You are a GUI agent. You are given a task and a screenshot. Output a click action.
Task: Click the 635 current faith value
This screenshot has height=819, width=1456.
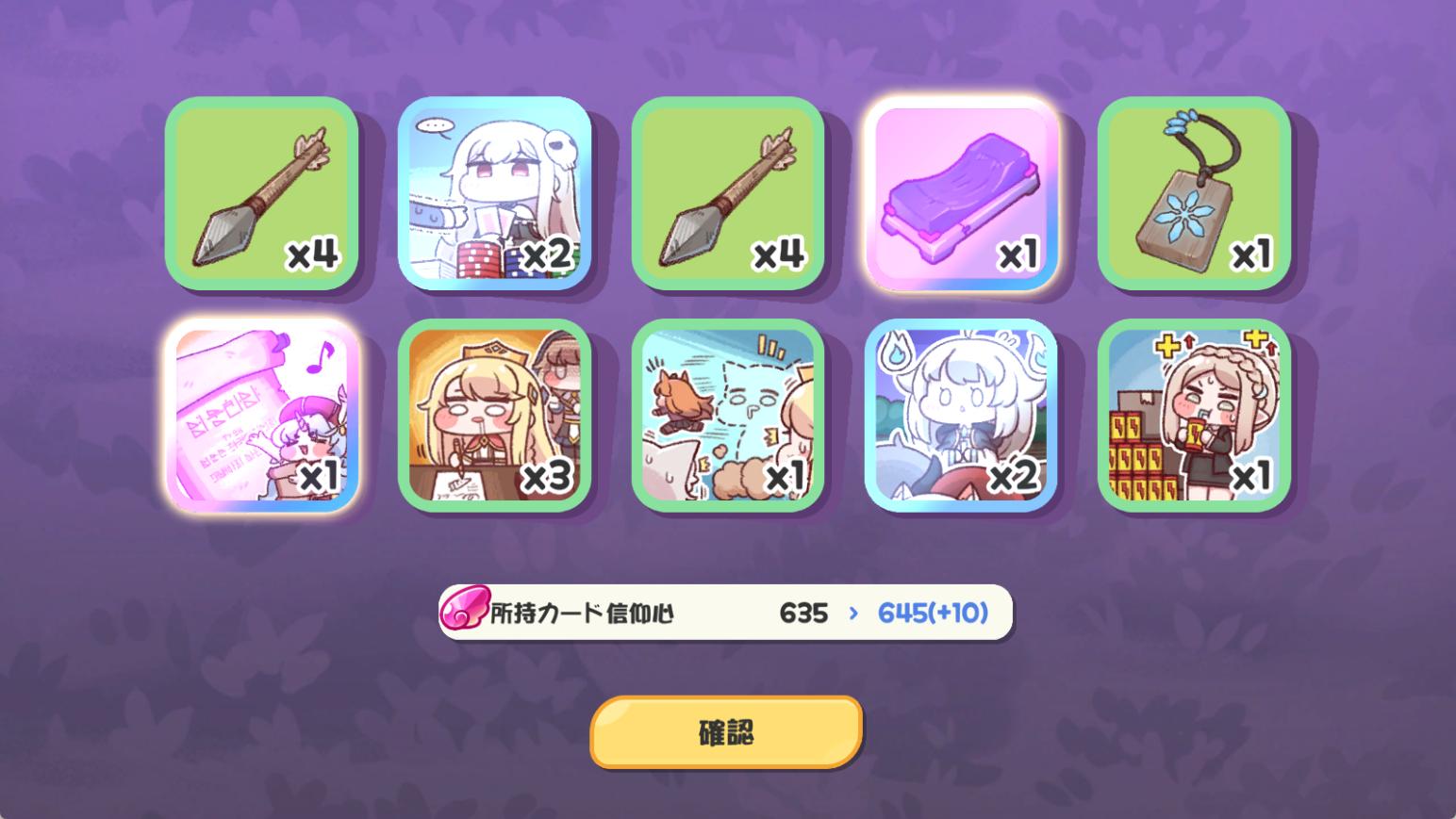point(803,614)
